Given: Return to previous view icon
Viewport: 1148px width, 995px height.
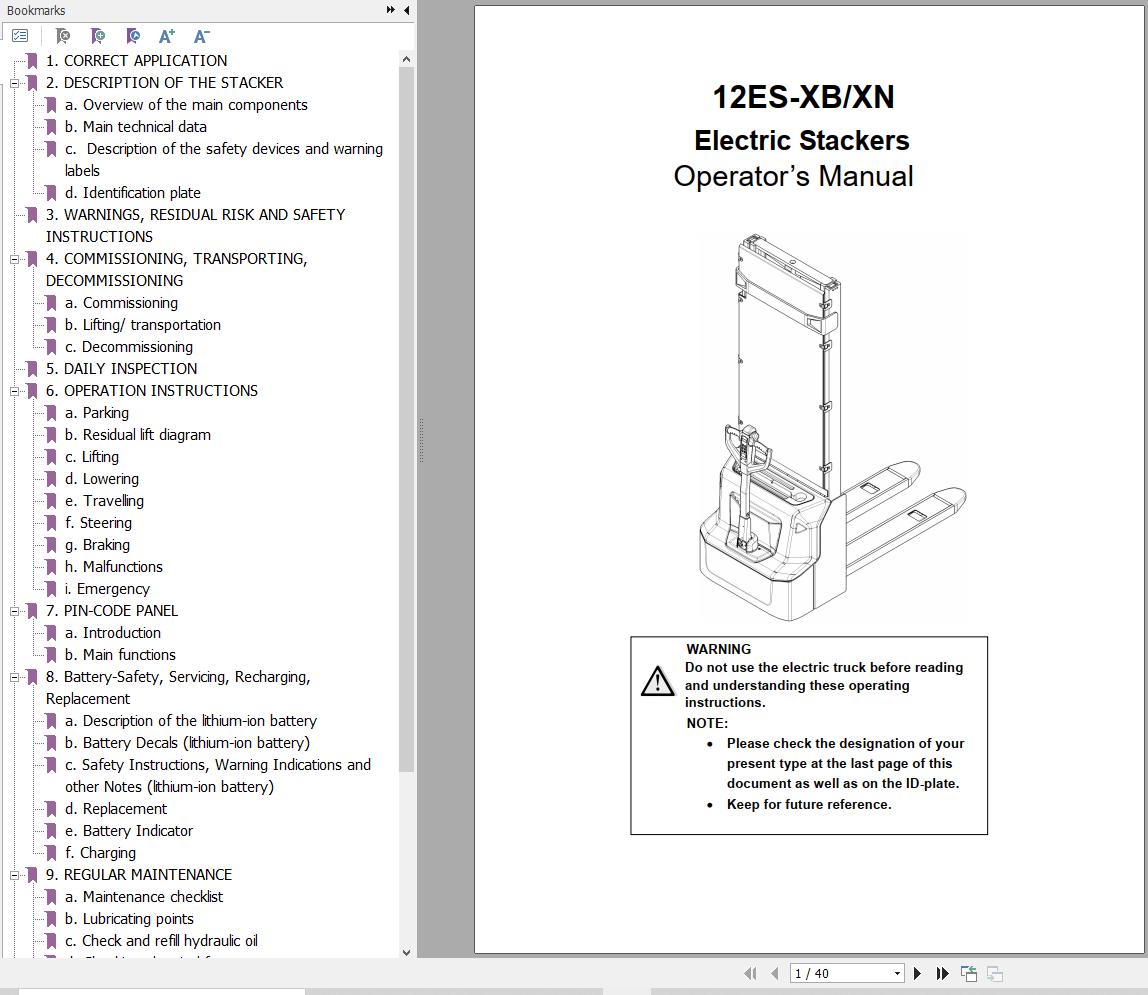Looking at the screenshot, I should click(x=968, y=972).
